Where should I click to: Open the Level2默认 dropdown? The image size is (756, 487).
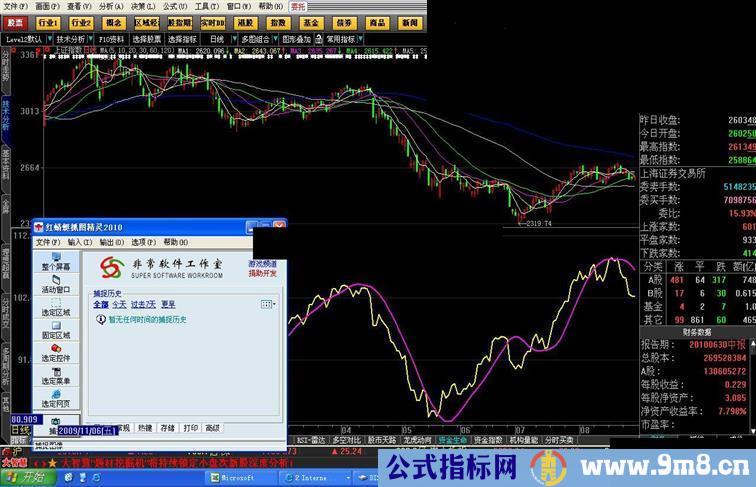point(27,39)
